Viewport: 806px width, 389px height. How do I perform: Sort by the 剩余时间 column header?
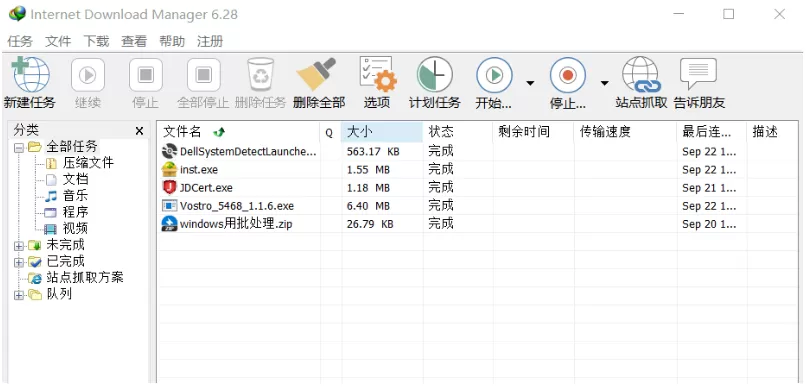click(x=533, y=132)
